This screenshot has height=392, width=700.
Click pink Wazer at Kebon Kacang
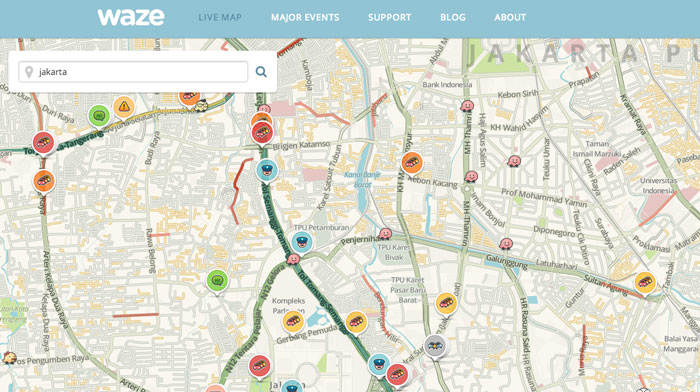point(471,177)
